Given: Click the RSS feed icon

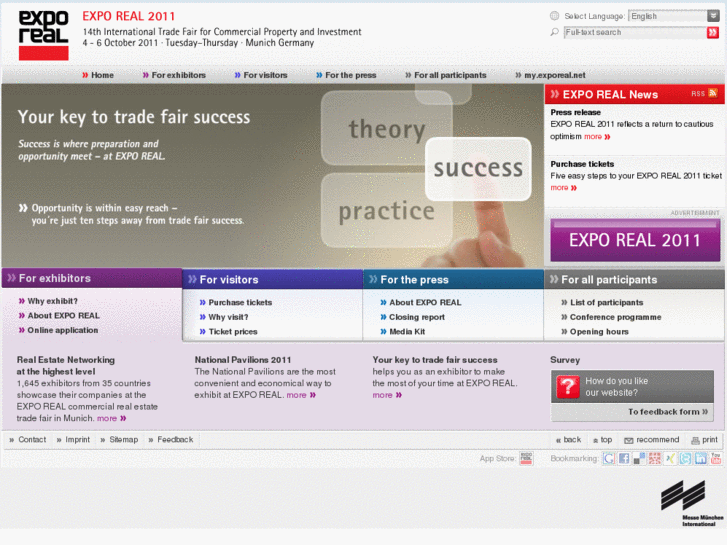Looking at the screenshot, I should tap(713, 93).
